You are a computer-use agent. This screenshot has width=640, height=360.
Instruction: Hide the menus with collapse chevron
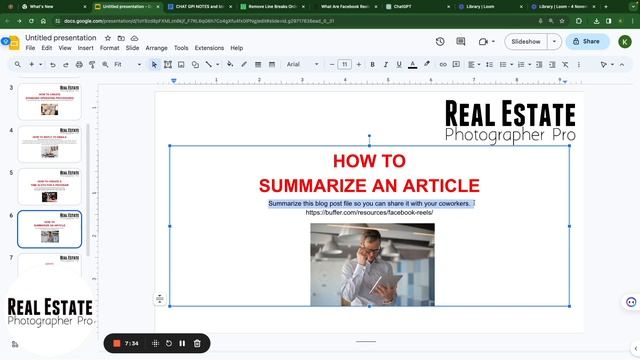(622, 64)
